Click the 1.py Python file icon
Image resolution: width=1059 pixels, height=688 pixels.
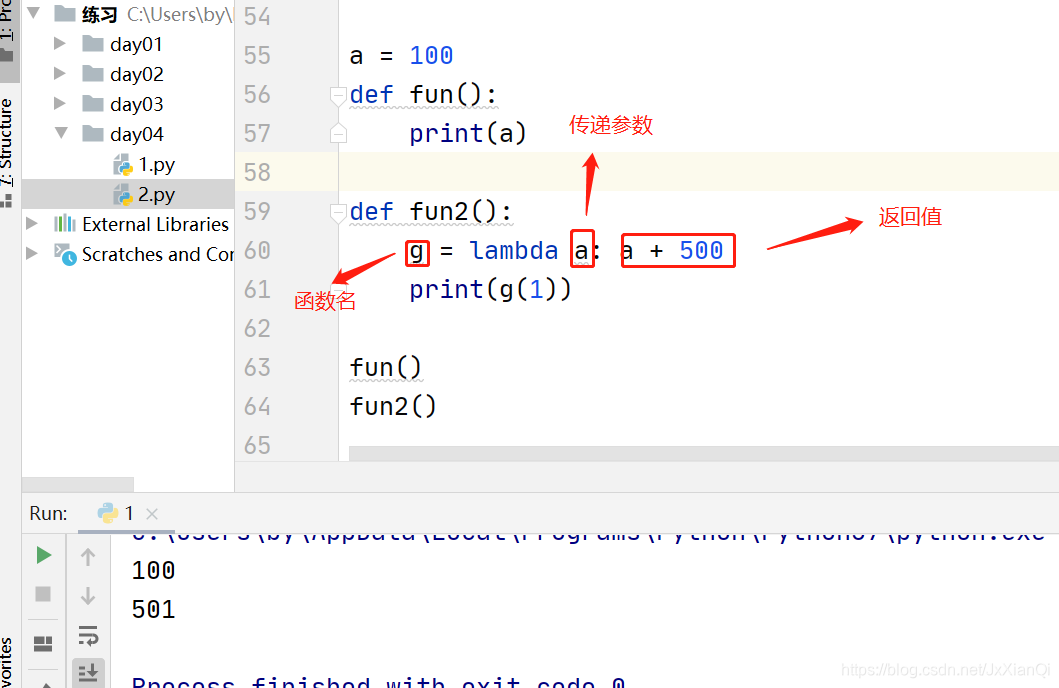(123, 165)
